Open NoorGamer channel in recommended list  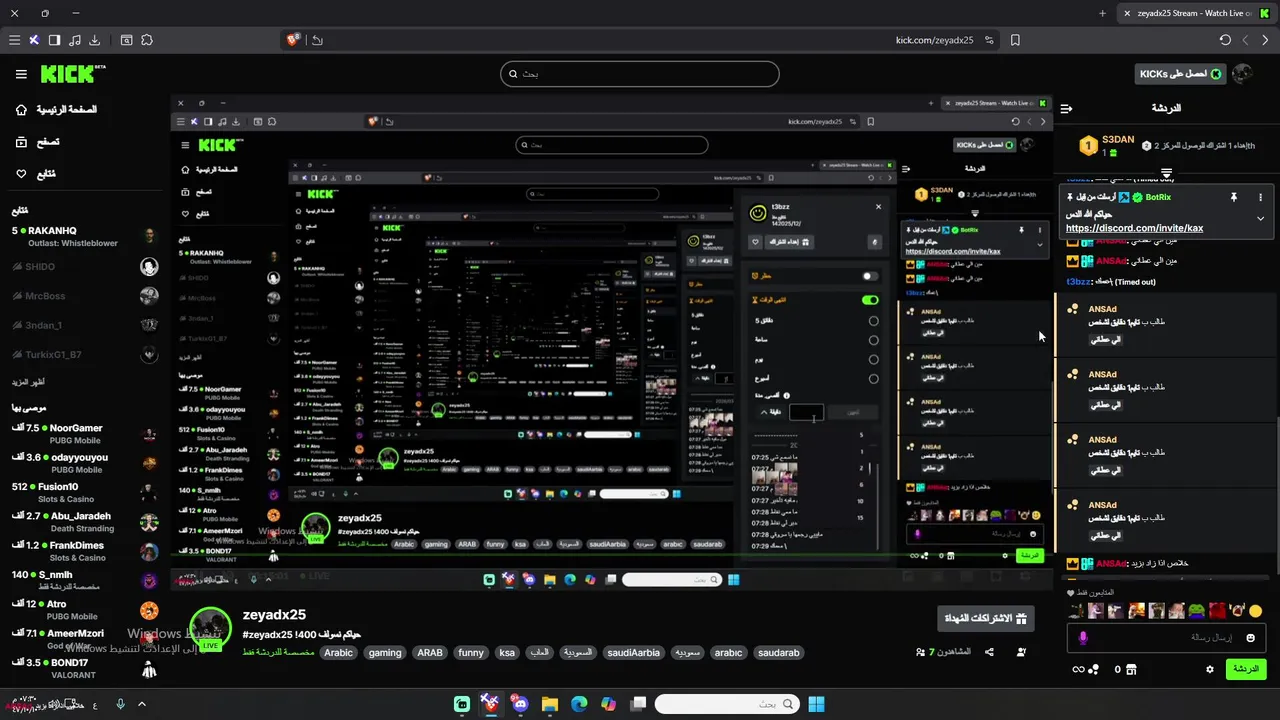coord(85,434)
